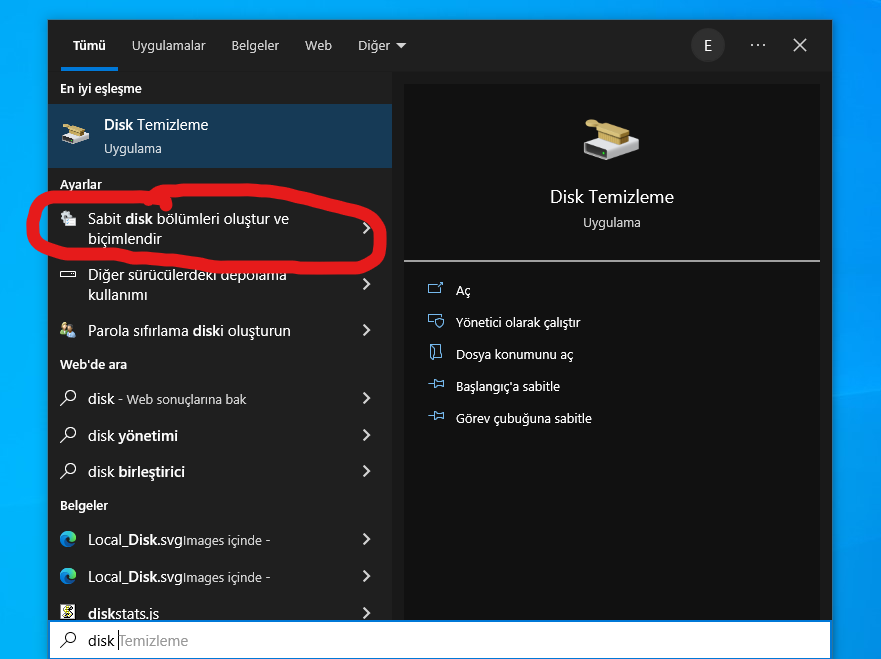
Task: Open Parola sıfırlama diski oluşturun setting
Action: 220,330
